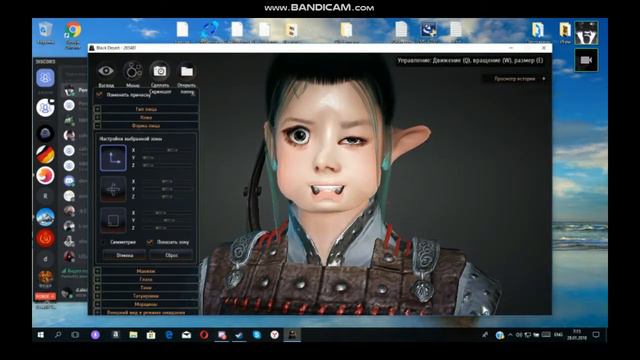This screenshot has height=360, width=640.
Task: Click taskbar clock and date
Action: point(577,335)
